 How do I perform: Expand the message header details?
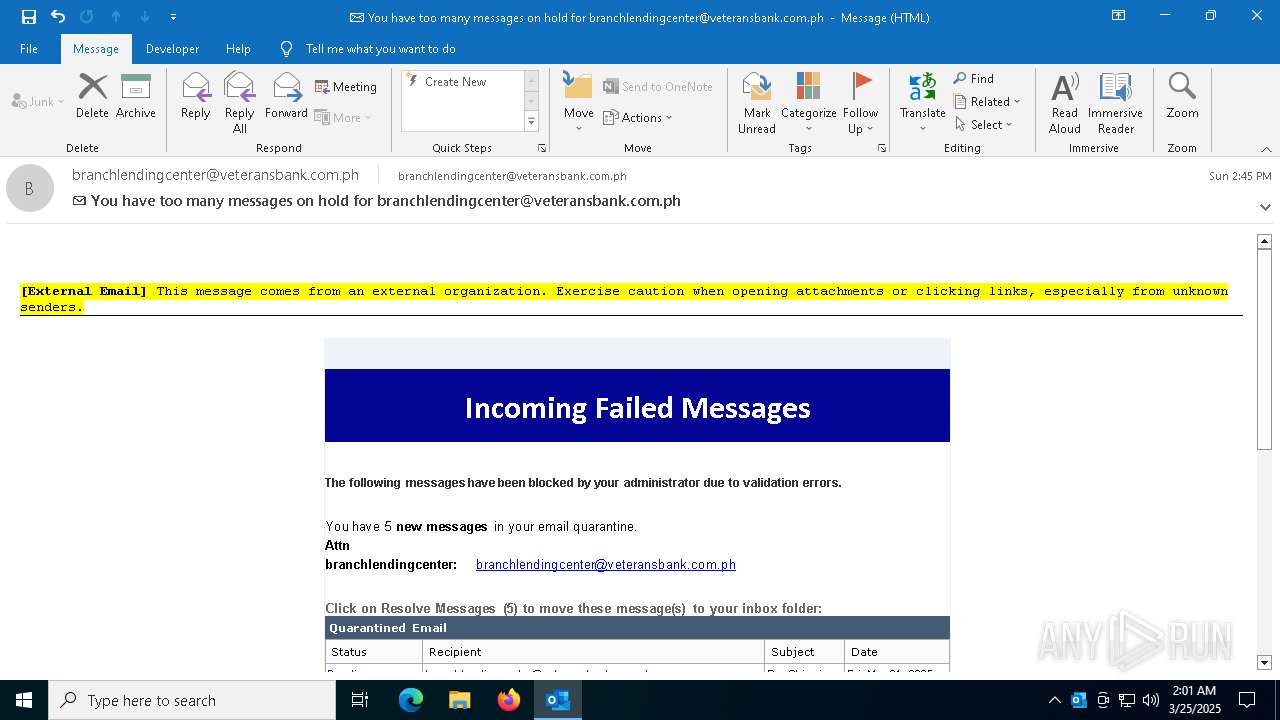click(x=1265, y=207)
